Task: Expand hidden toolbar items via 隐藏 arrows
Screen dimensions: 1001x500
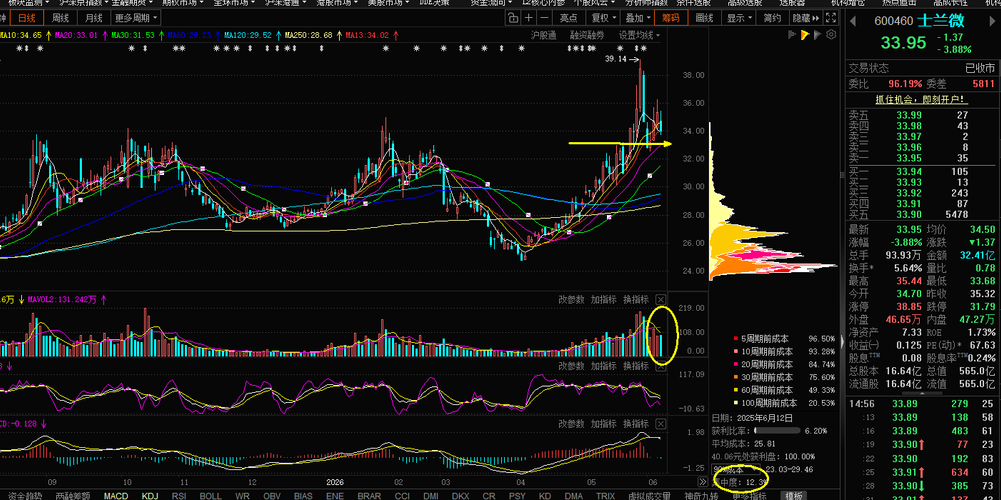Action: 806,18
